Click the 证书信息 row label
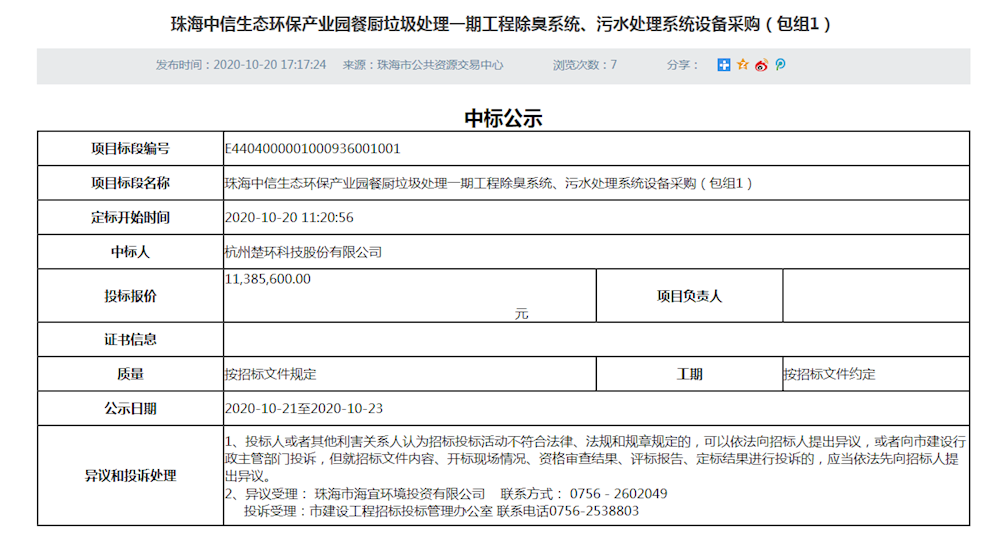The width and height of the screenshot is (1000, 541). (130, 340)
